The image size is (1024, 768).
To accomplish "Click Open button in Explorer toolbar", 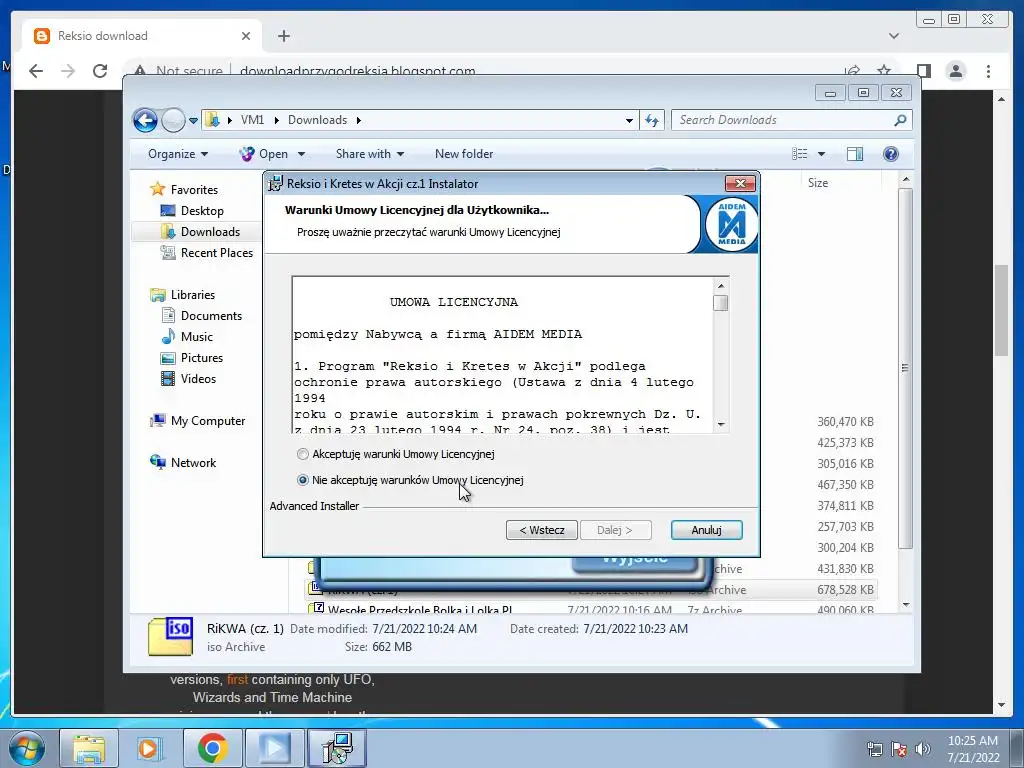I will click(264, 154).
